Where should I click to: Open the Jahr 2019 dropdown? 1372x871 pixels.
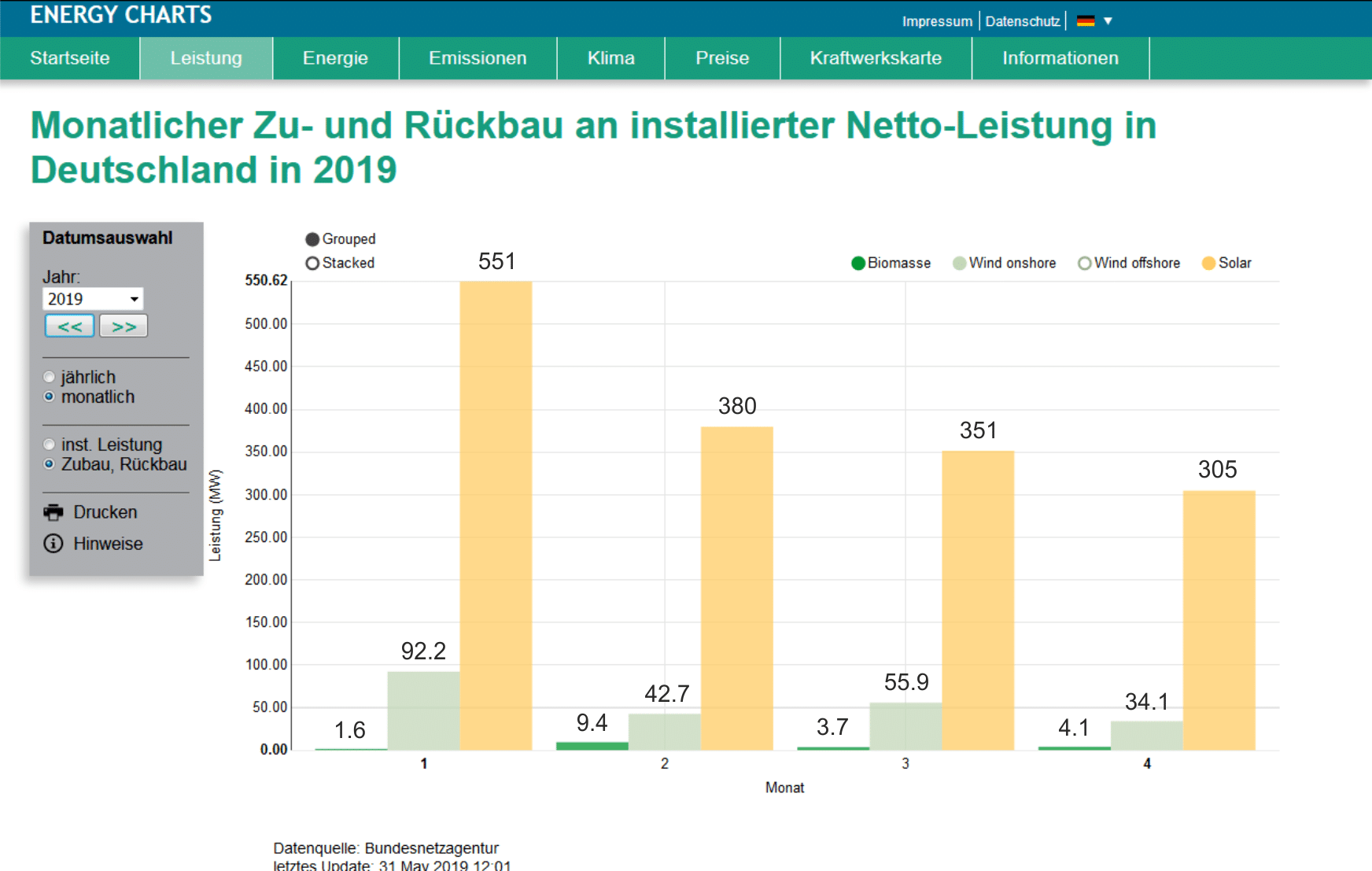click(x=92, y=299)
